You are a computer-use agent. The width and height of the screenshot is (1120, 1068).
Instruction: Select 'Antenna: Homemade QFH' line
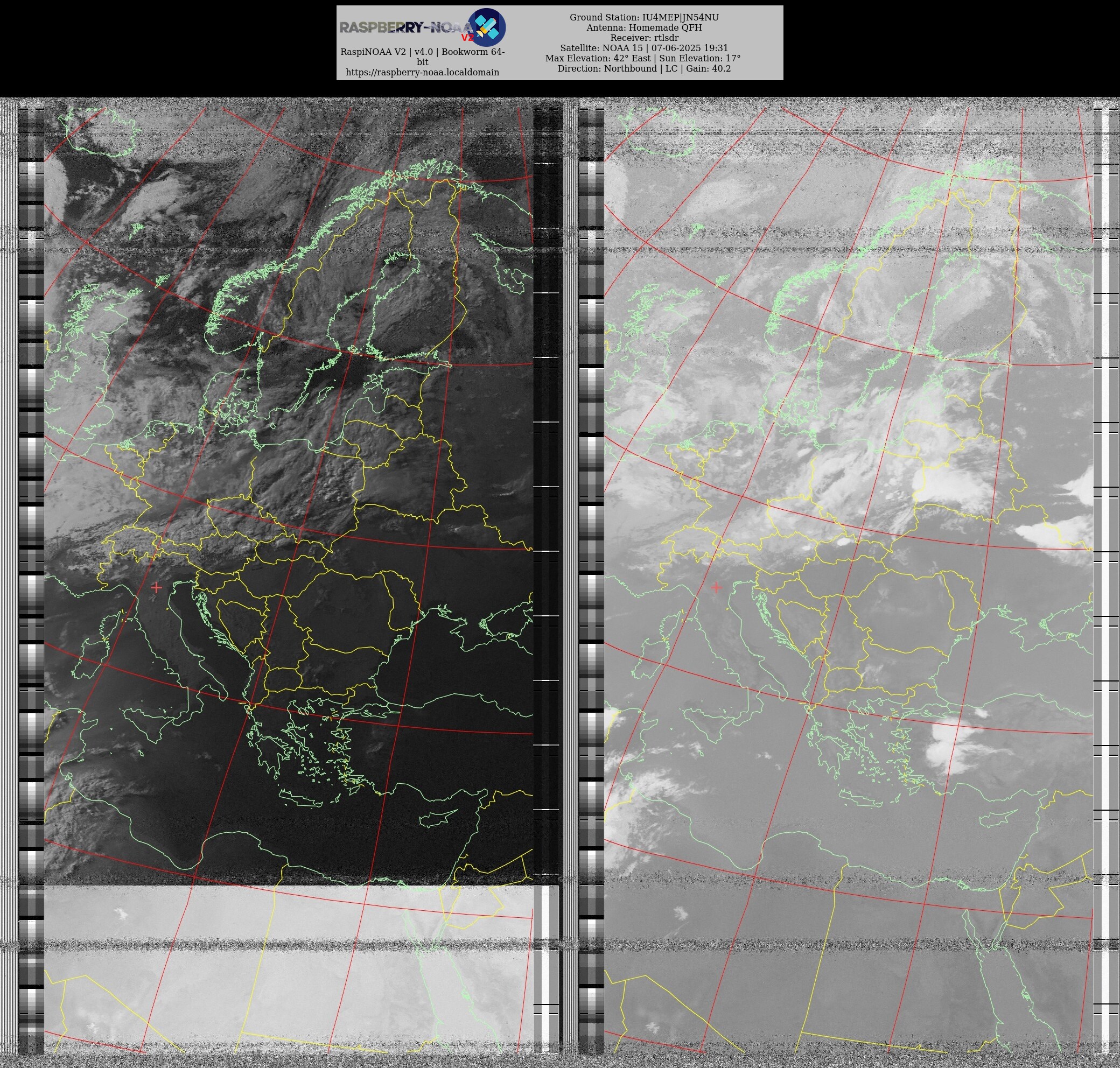click(644, 27)
